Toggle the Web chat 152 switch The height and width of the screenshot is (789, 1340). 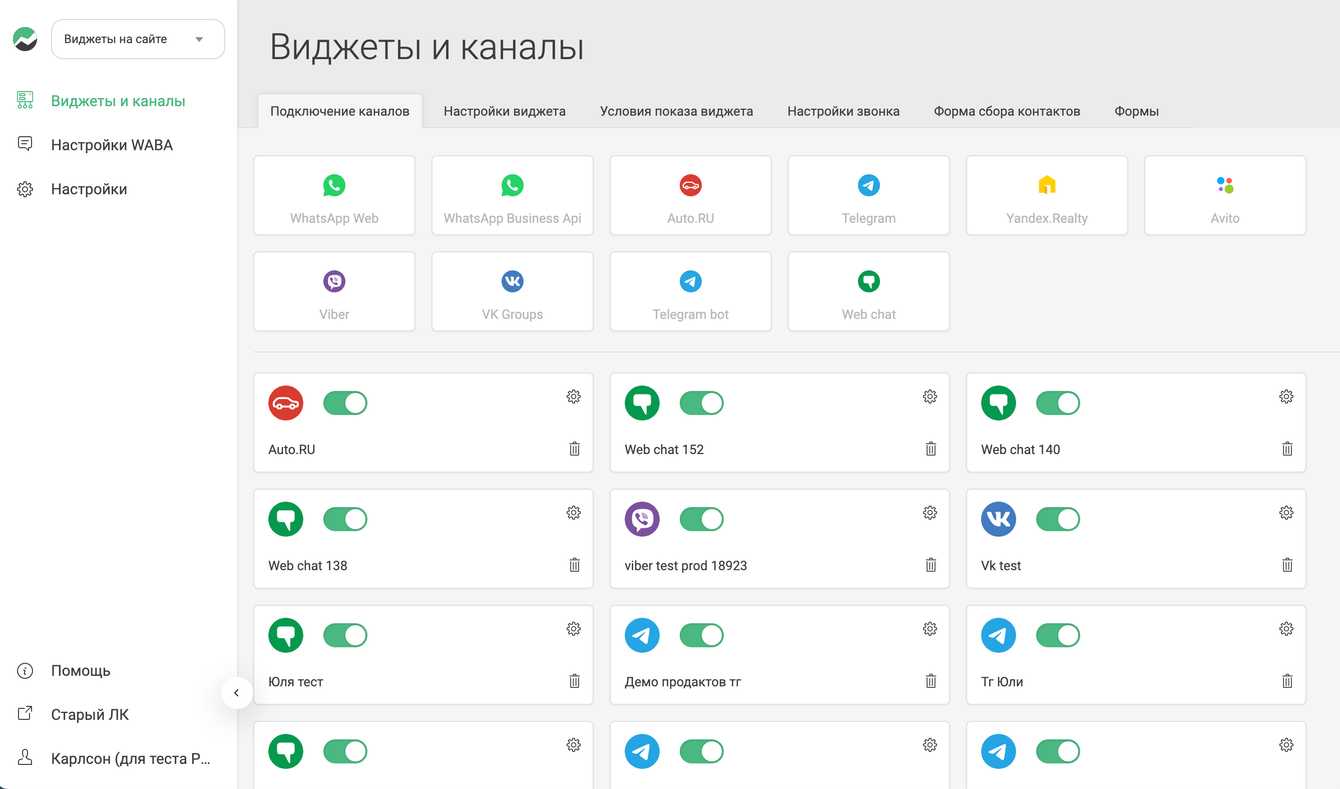click(701, 403)
